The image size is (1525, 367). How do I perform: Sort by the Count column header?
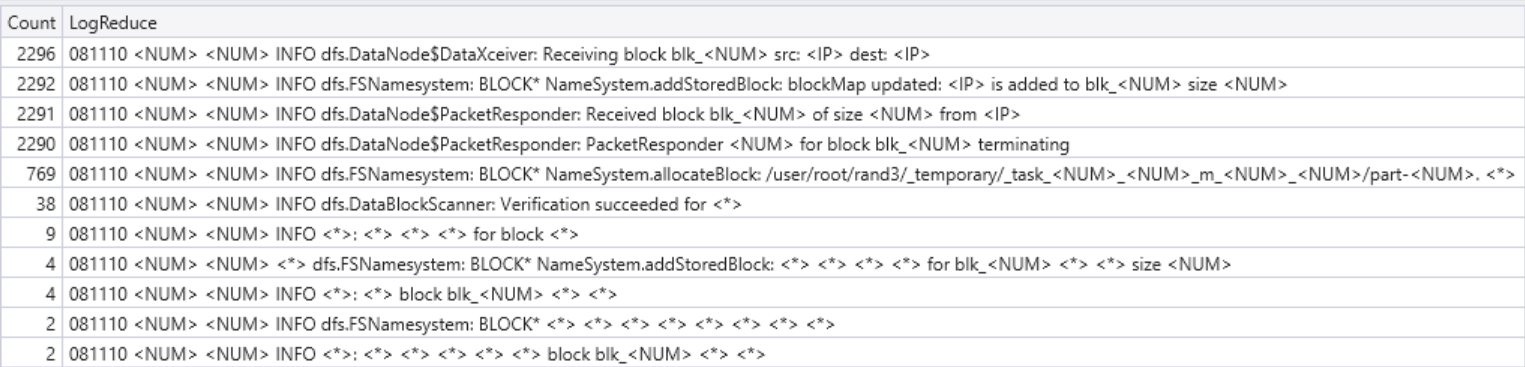tap(32, 22)
